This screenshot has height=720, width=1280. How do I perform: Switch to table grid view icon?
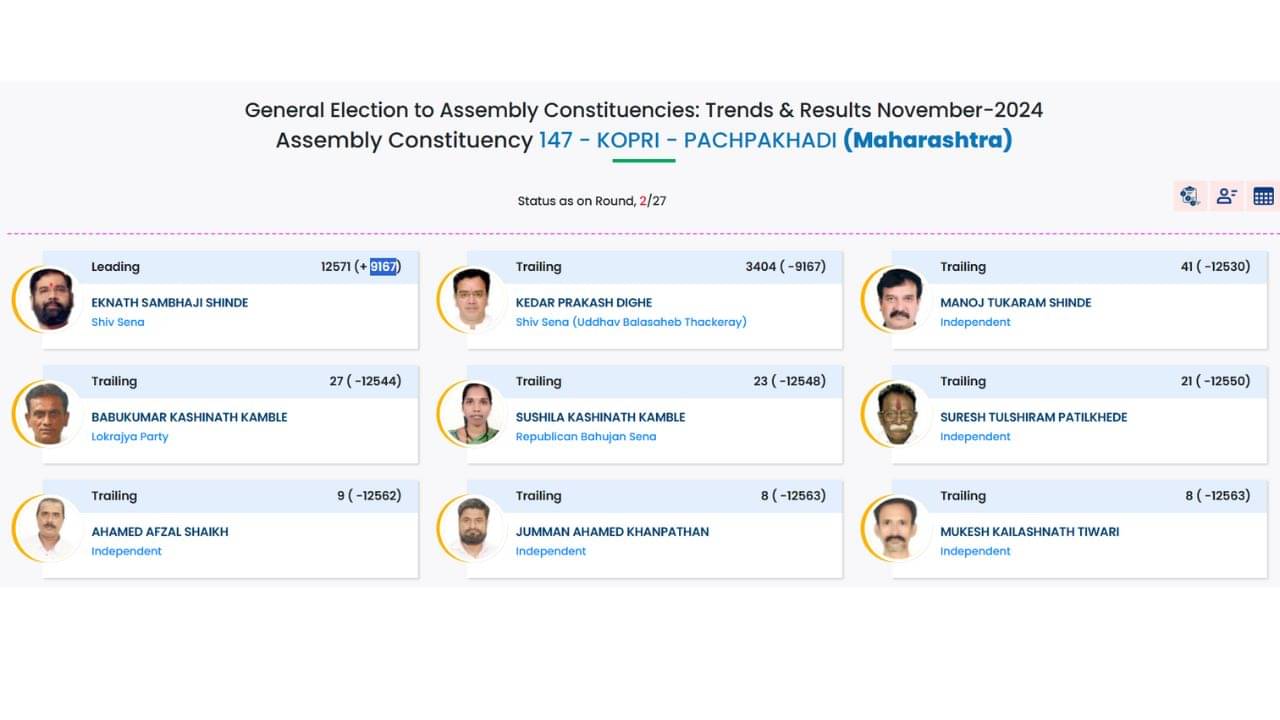(1263, 196)
